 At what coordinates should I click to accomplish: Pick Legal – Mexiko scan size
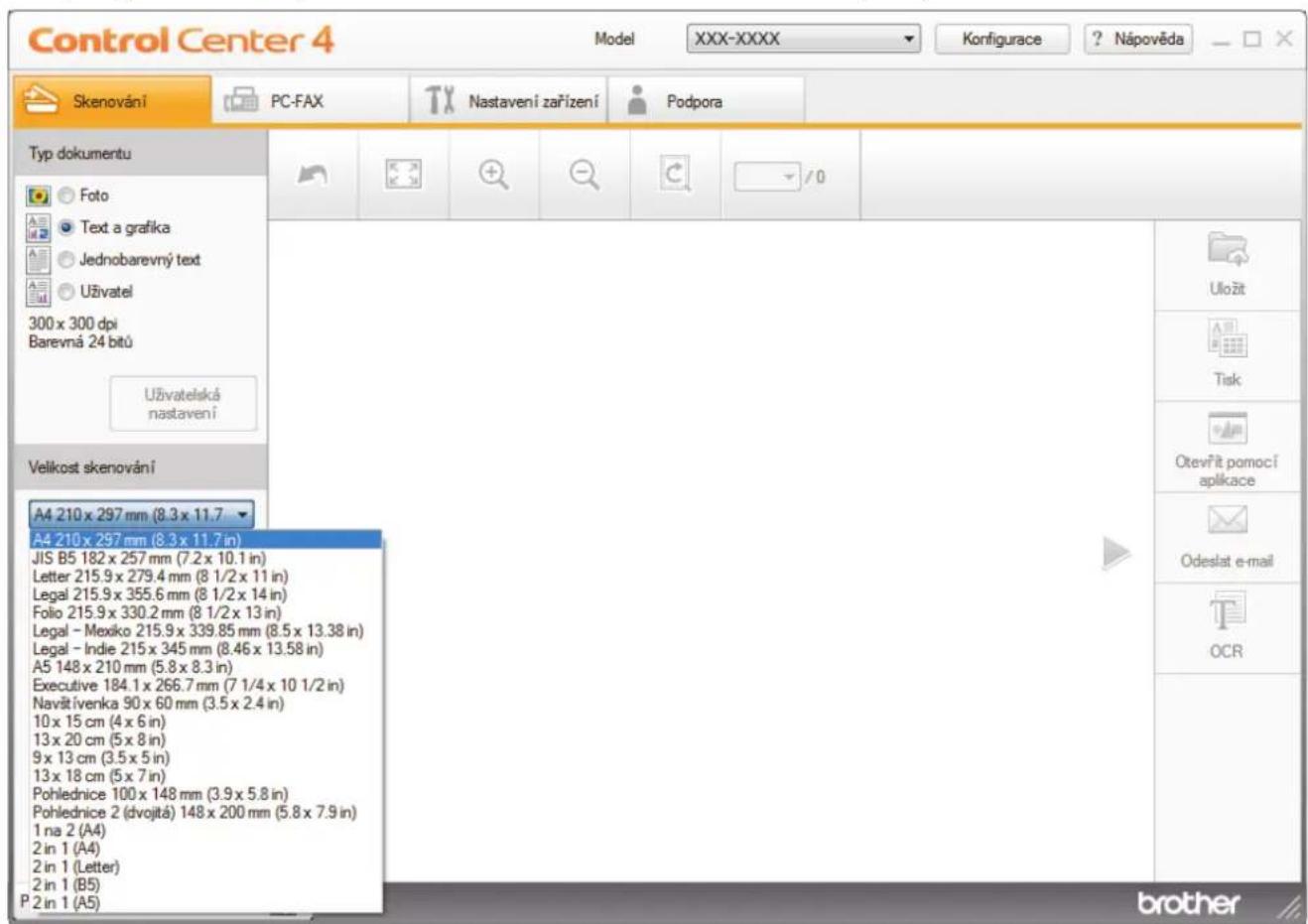(x=205, y=630)
